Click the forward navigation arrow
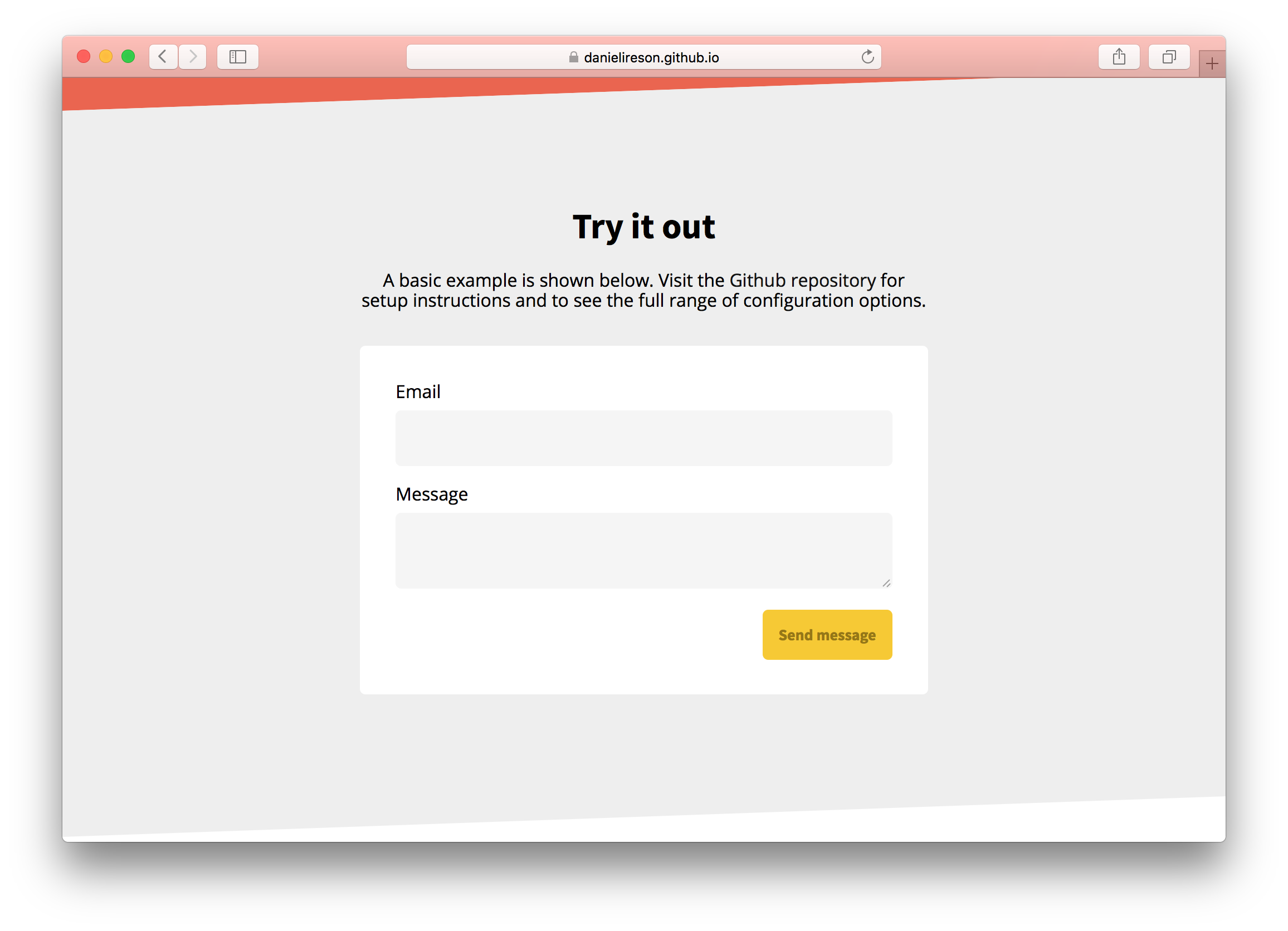Image resolution: width=1288 pixels, height=931 pixels. 193,57
